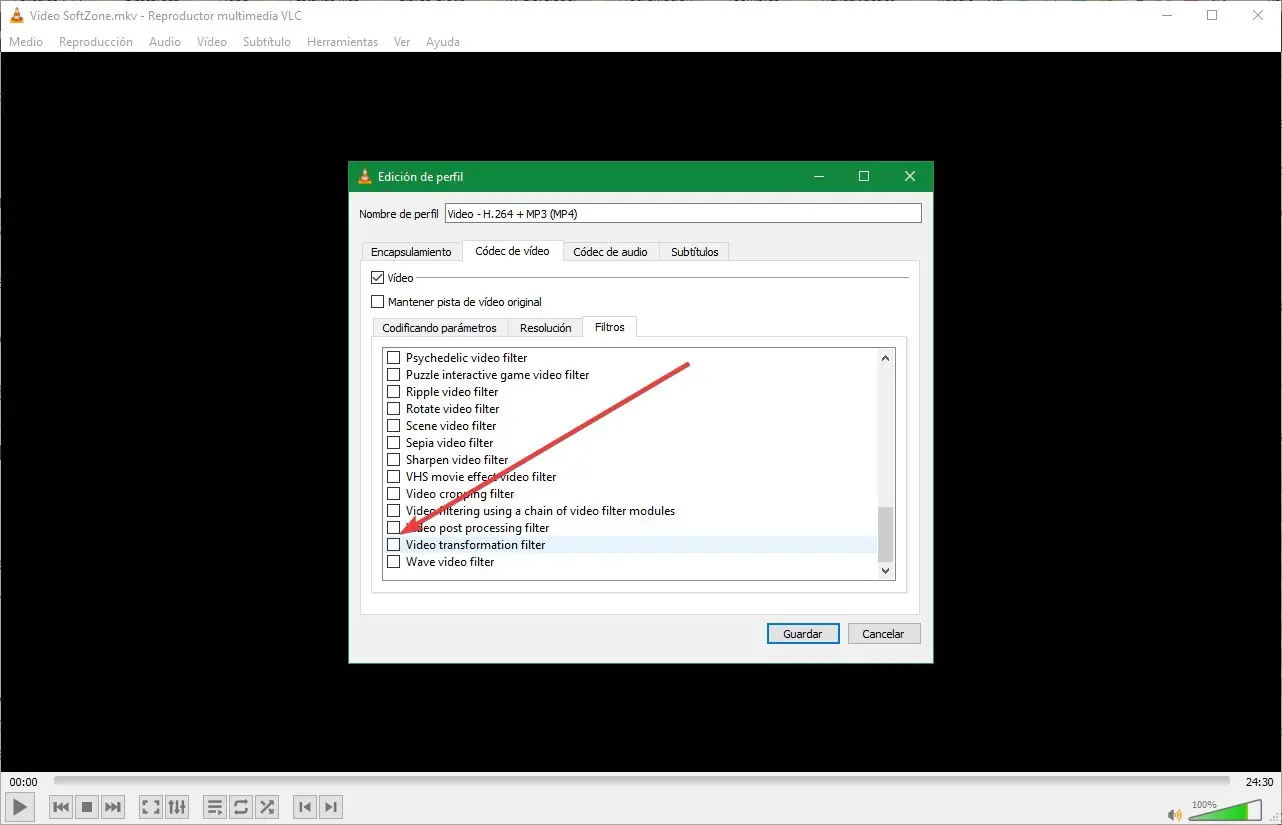Check the Psychedelic video filter box
This screenshot has height=825, width=1282.
(x=394, y=358)
